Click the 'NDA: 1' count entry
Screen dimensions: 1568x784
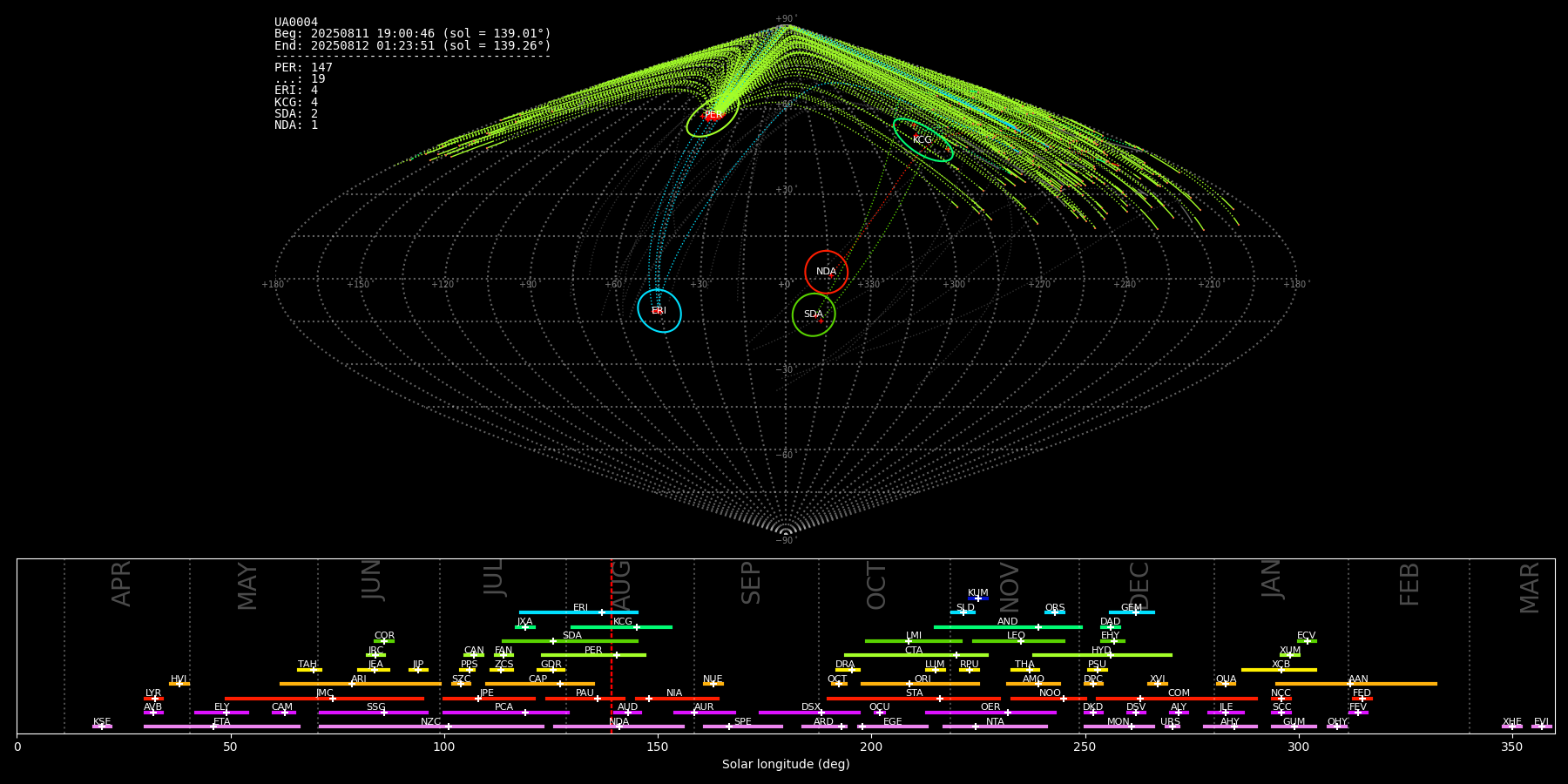click(296, 125)
